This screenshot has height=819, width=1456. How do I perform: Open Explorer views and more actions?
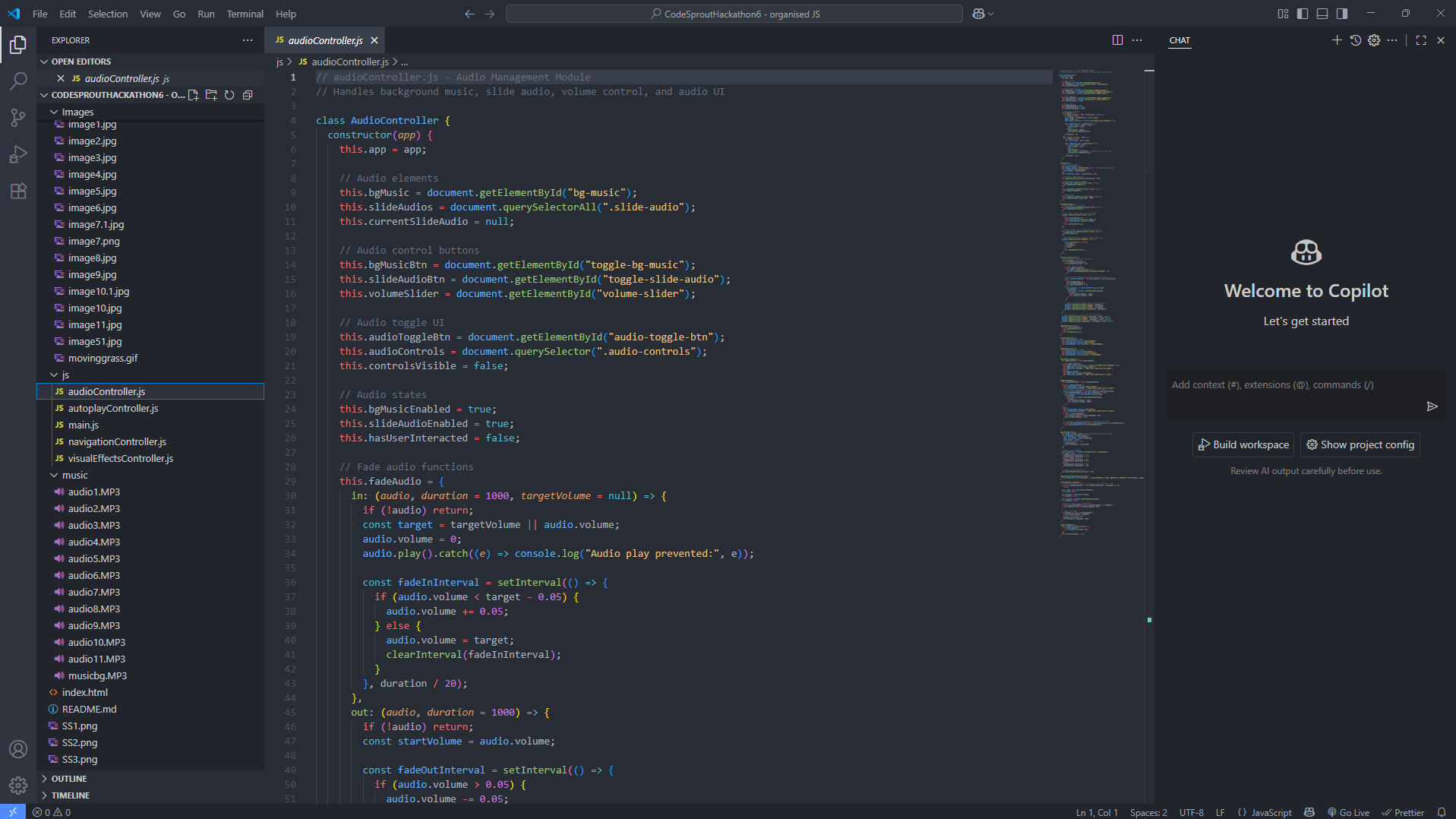tap(248, 40)
